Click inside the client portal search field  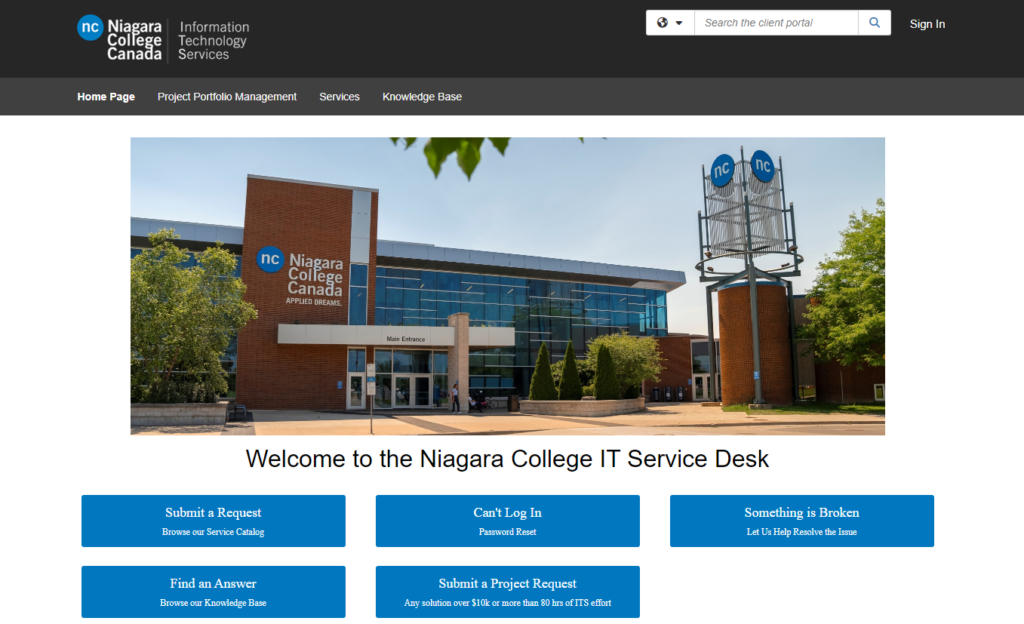pos(775,22)
